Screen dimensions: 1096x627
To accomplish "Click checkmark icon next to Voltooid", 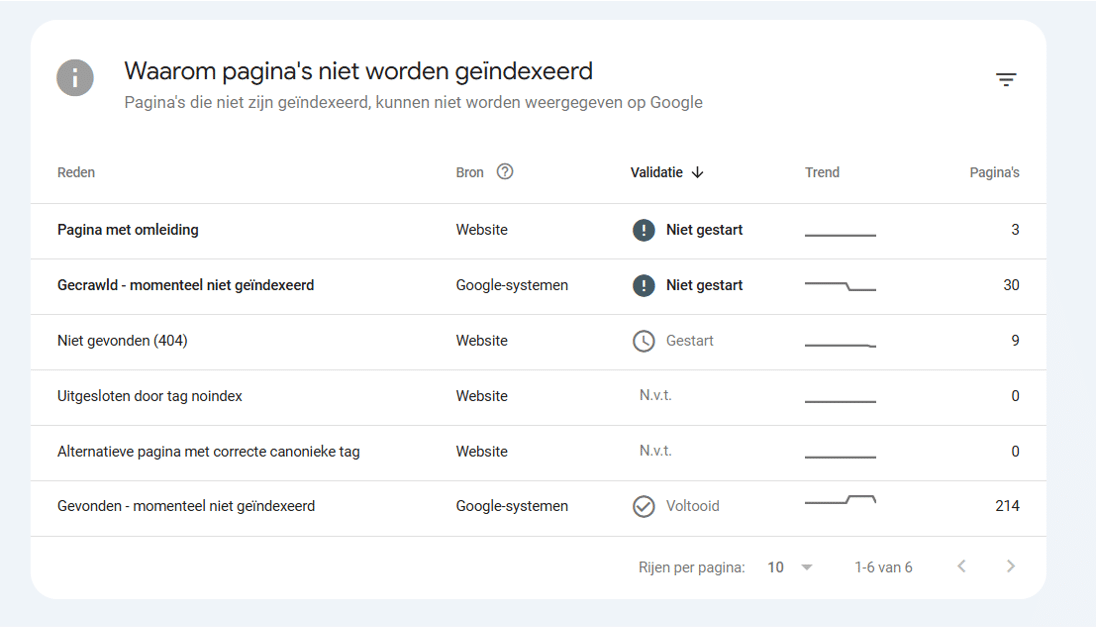I will [x=644, y=506].
